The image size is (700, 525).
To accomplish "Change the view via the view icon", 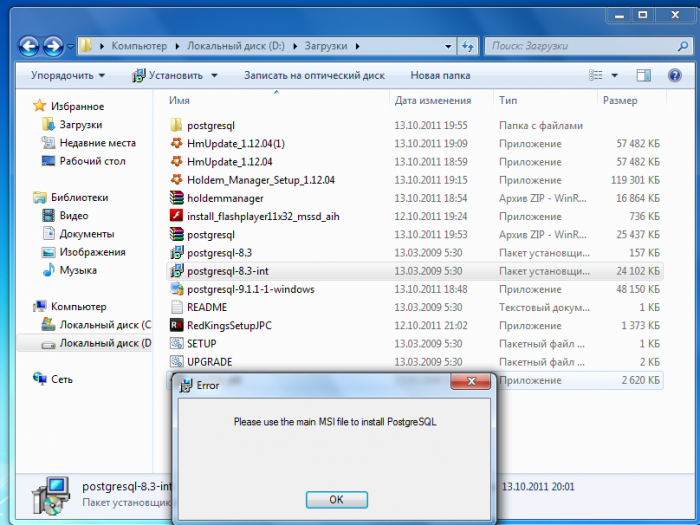I will pos(596,75).
